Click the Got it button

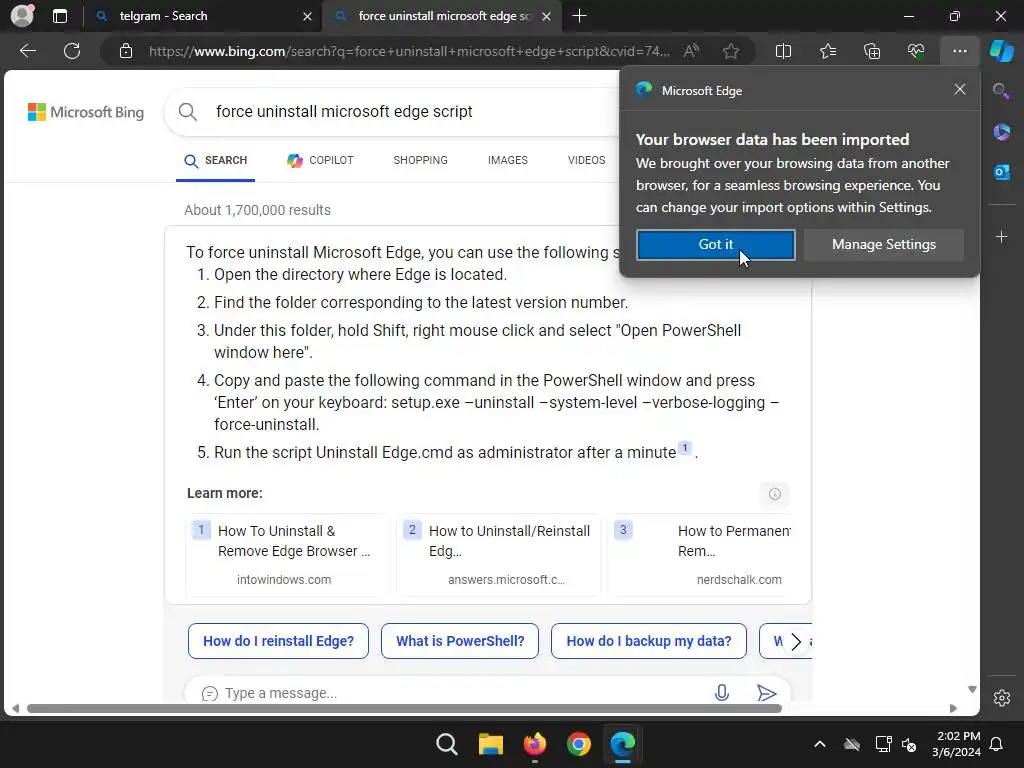click(x=716, y=244)
